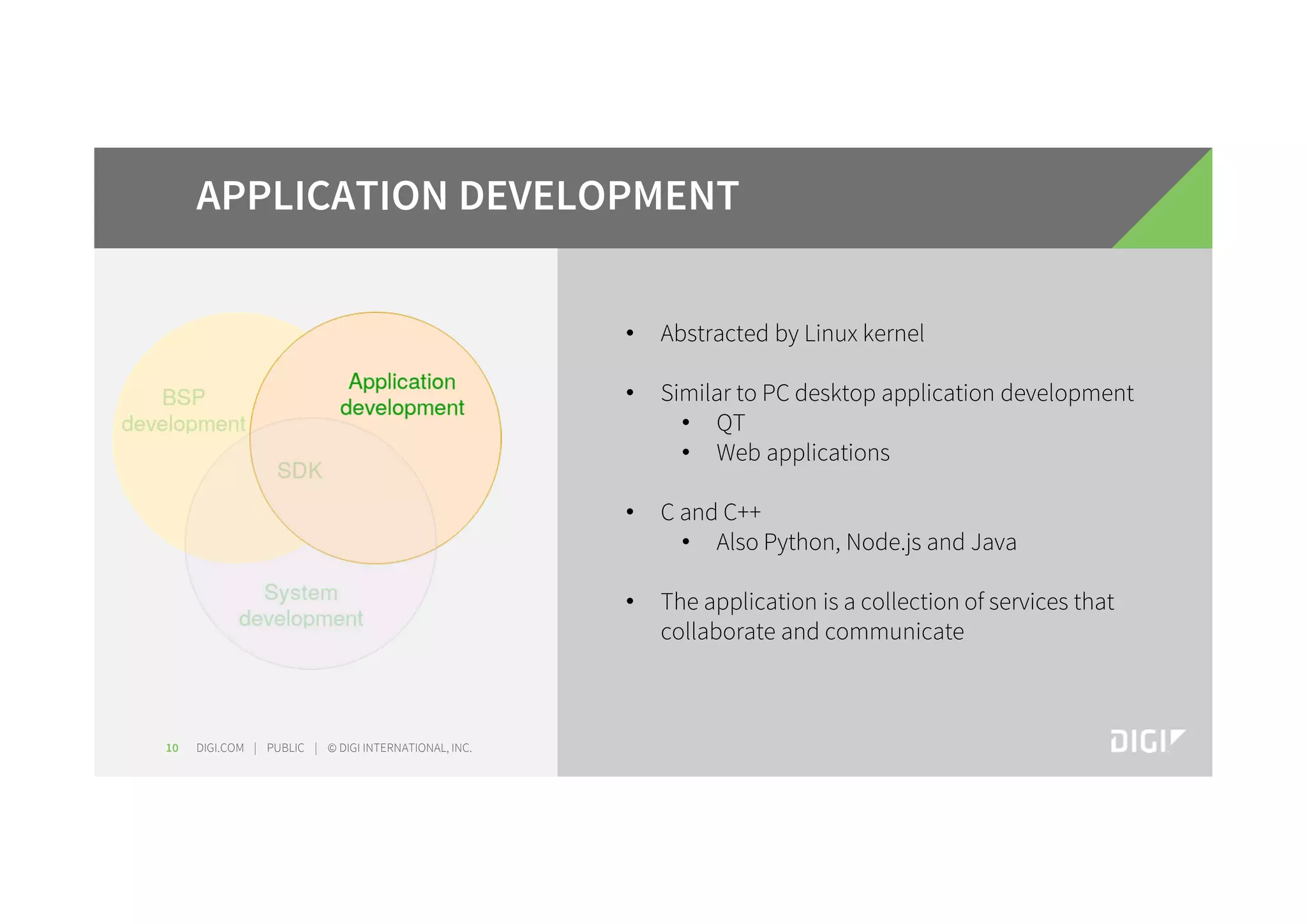Click the SDK label in the diagram

[299, 471]
